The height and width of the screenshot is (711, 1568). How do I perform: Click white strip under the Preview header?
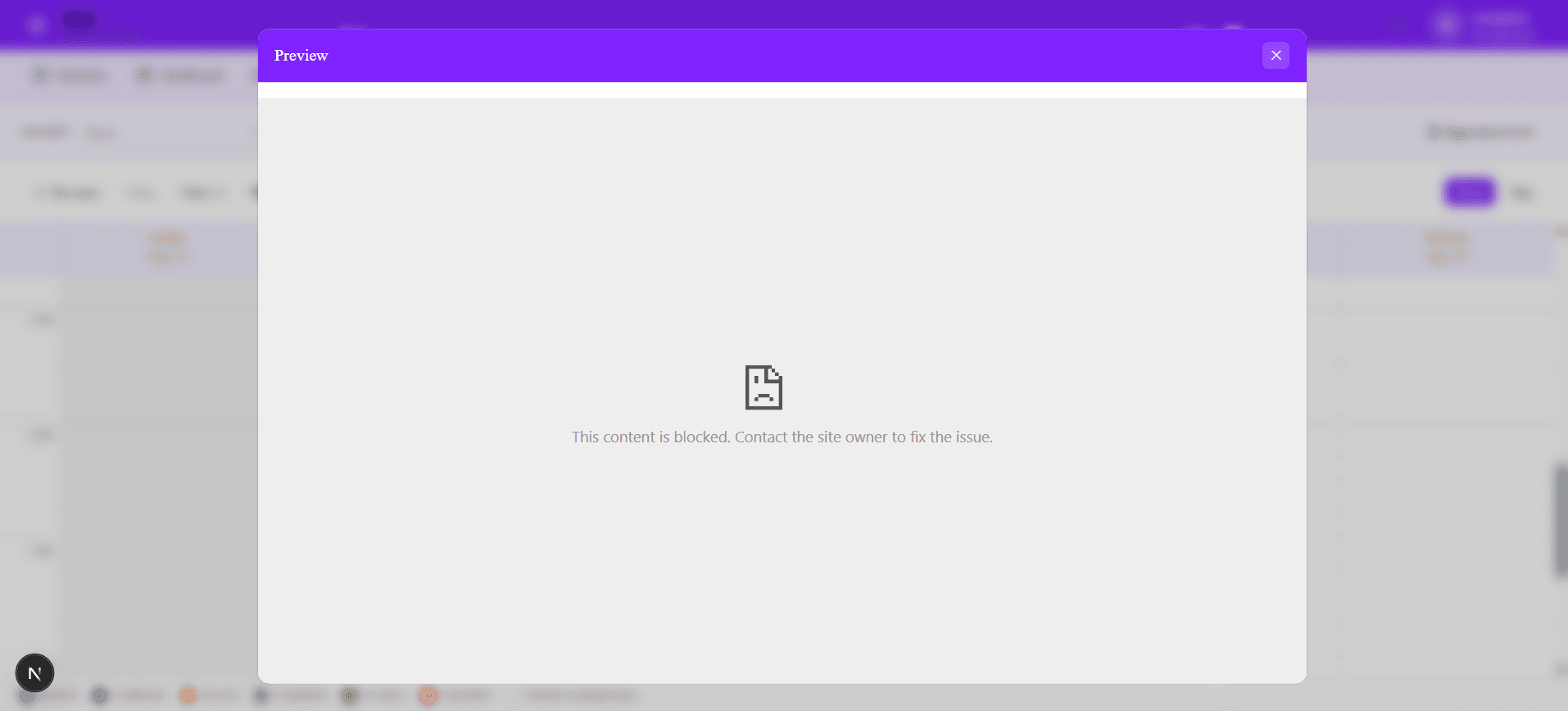point(782,90)
